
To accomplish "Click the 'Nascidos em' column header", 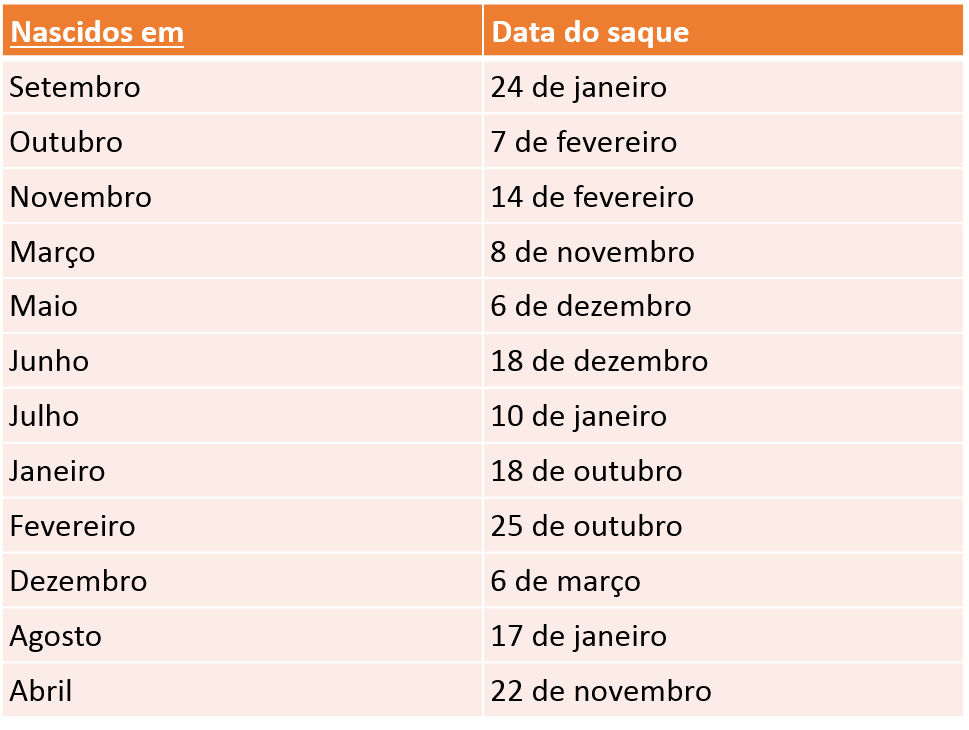I will click(x=97, y=32).
